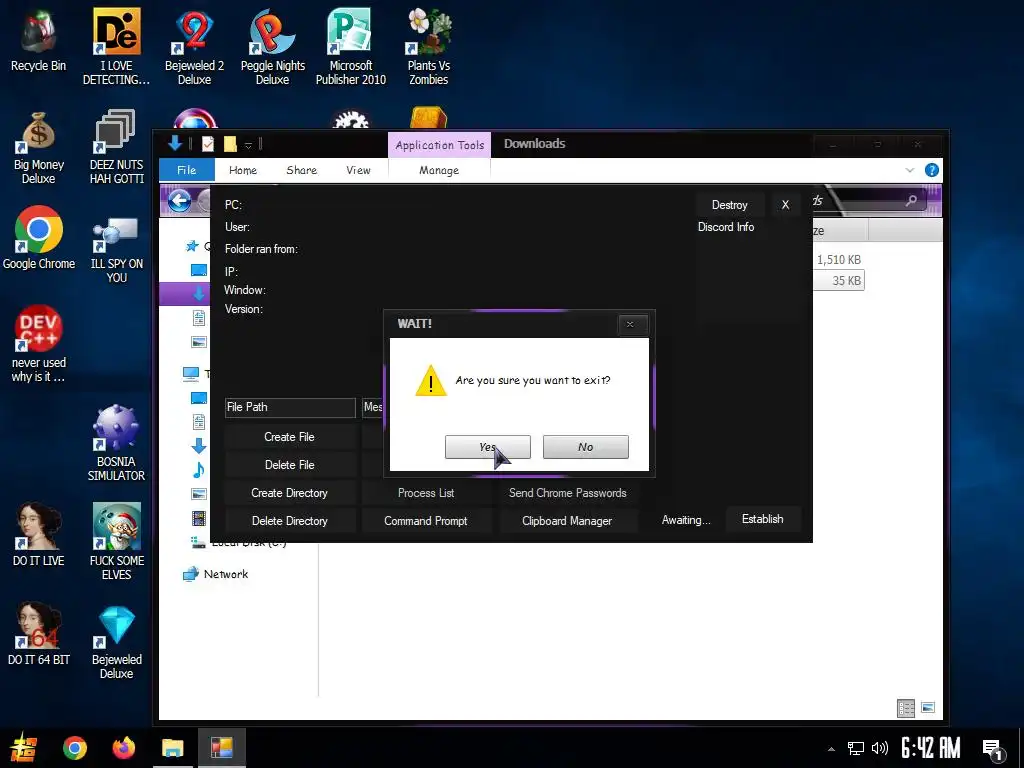Open the Share ribbon tab

[302, 170]
